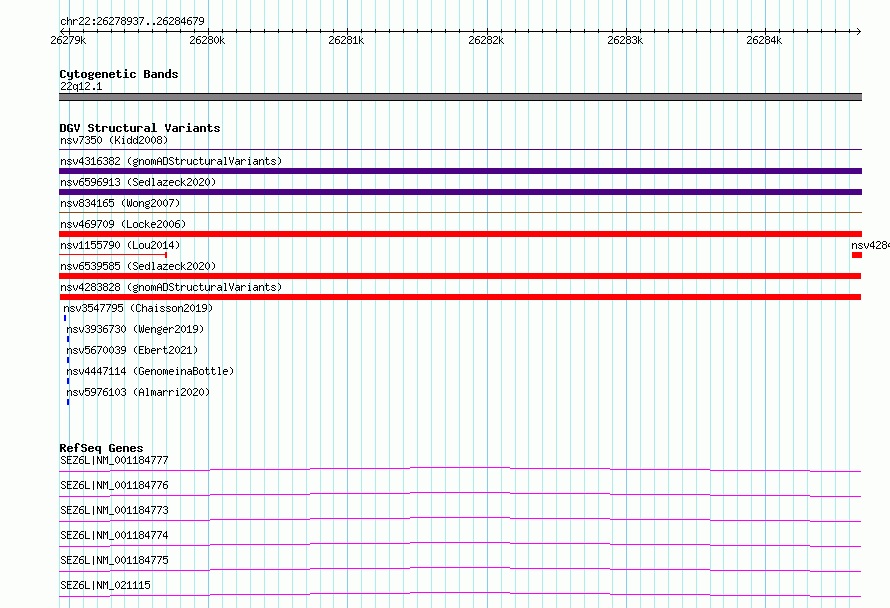890x608 pixels.
Task: Open transcript SEZ6L|NM_001184776
Action: tap(114, 485)
